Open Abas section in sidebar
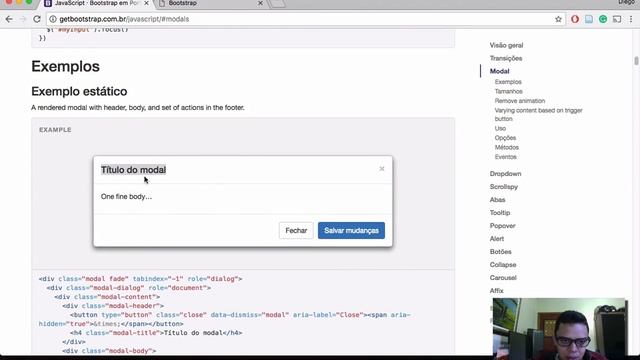The width and height of the screenshot is (640, 360). [x=497, y=200]
